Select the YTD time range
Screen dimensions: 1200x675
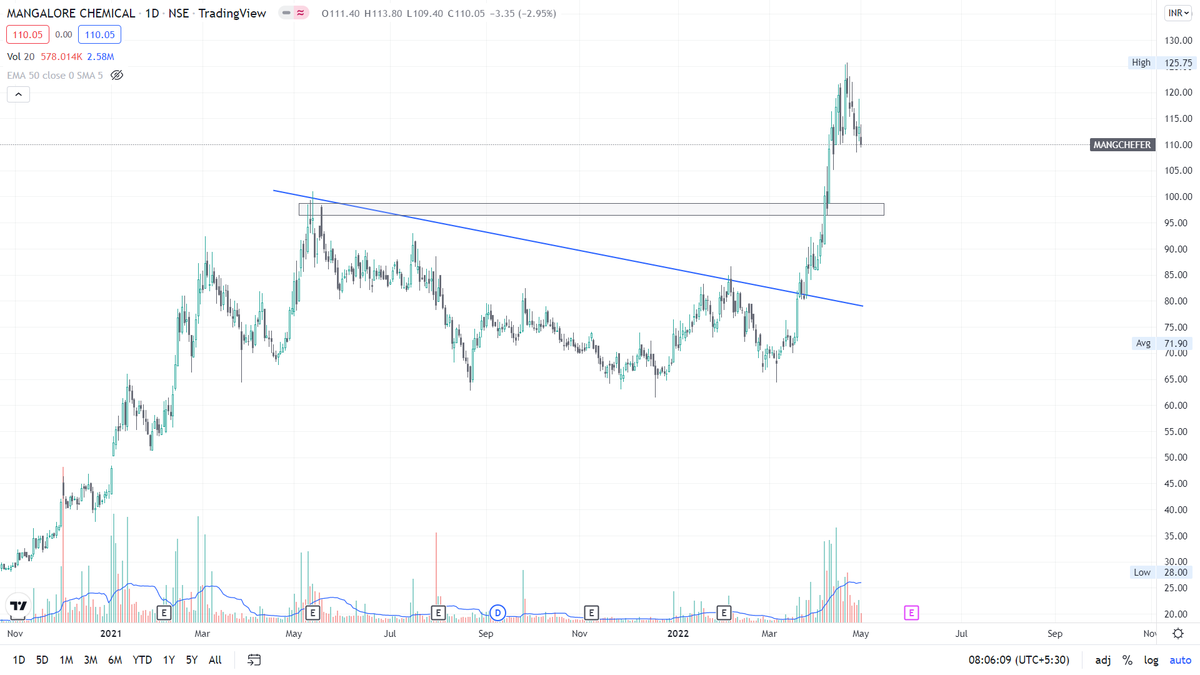[x=142, y=660]
